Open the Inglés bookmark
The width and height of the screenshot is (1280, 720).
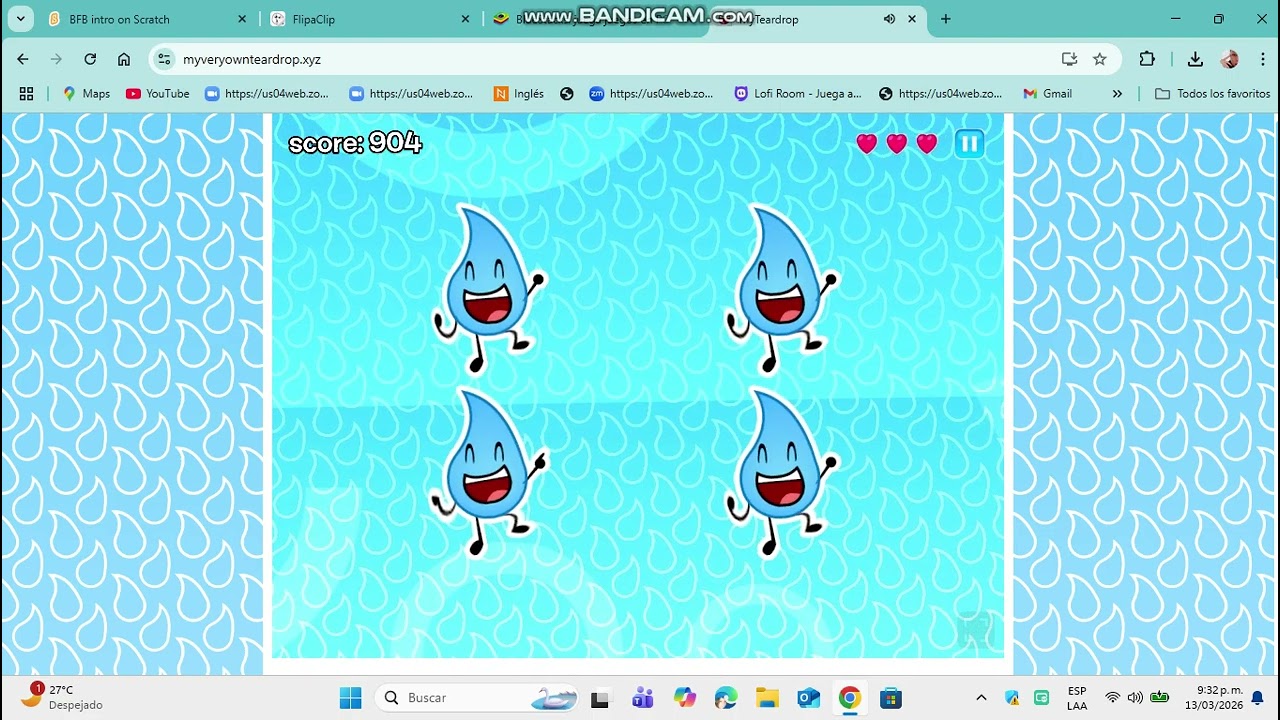(519, 93)
